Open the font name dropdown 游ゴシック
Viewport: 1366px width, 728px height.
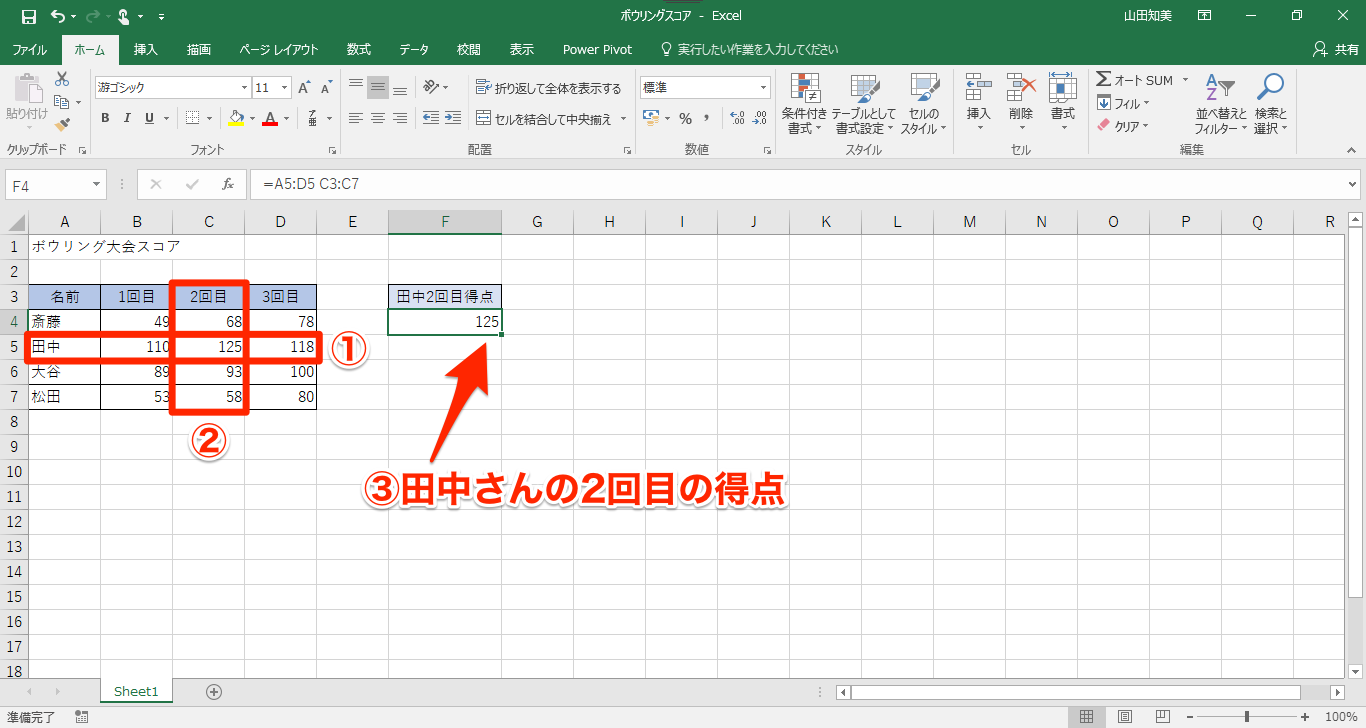tap(242, 88)
